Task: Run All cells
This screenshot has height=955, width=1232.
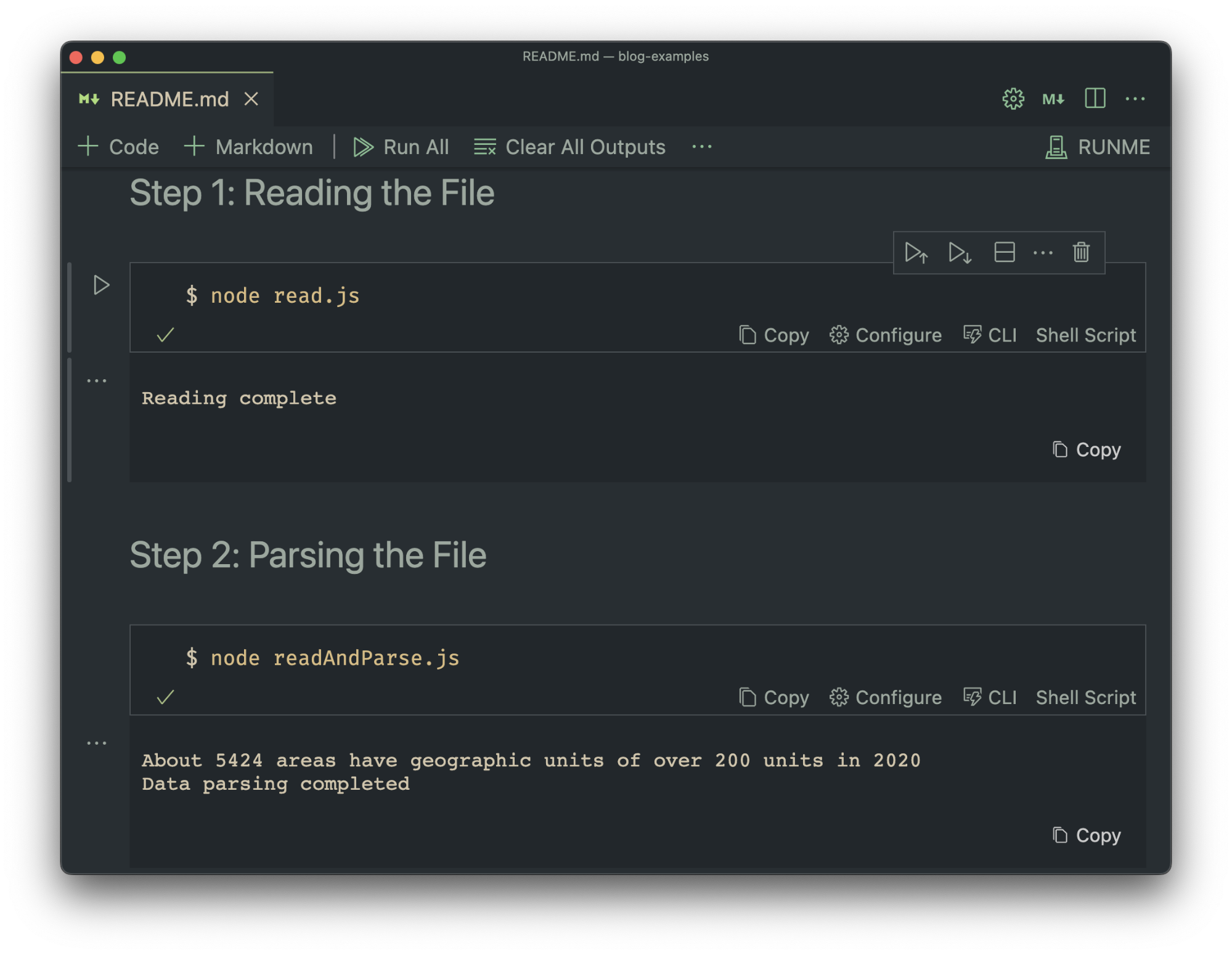Action: pyautogui.click(x=401, y=147)
